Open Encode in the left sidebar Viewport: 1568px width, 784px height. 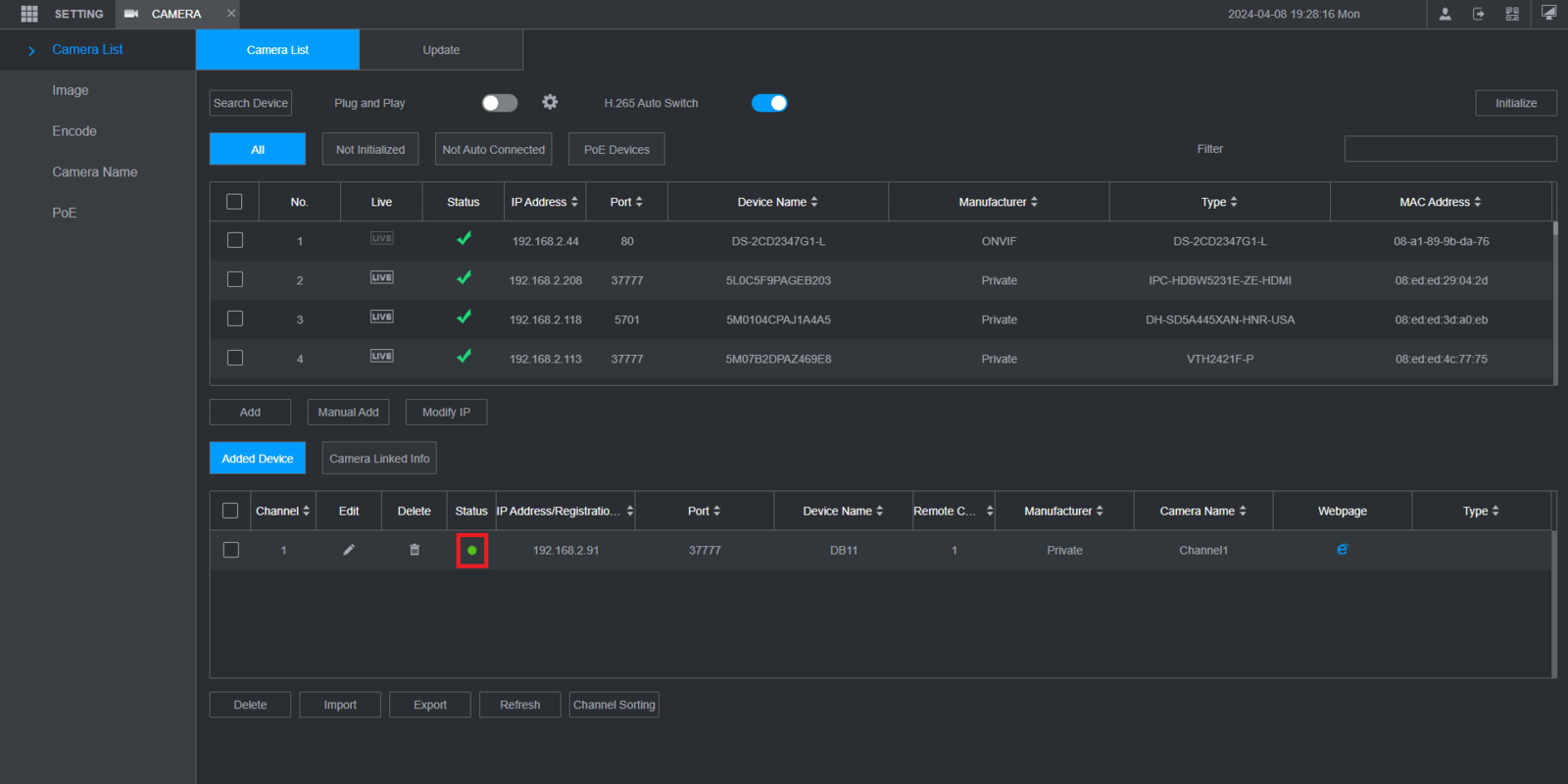click(x=74, y=131)
